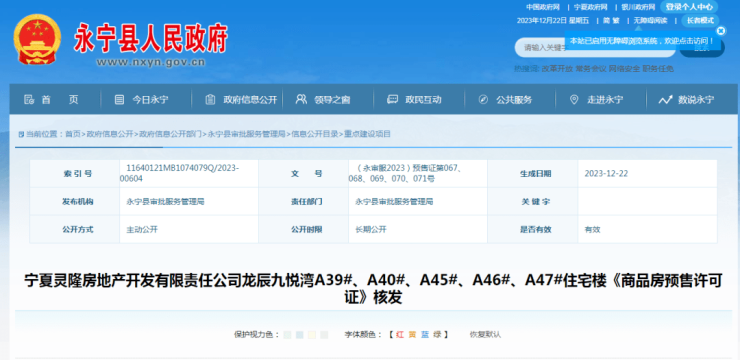Image resolution: width=740 pixels, height=360 pixels.
Task: Click the chart icon beside 数说永宁
Action: [x=665, y=100]
